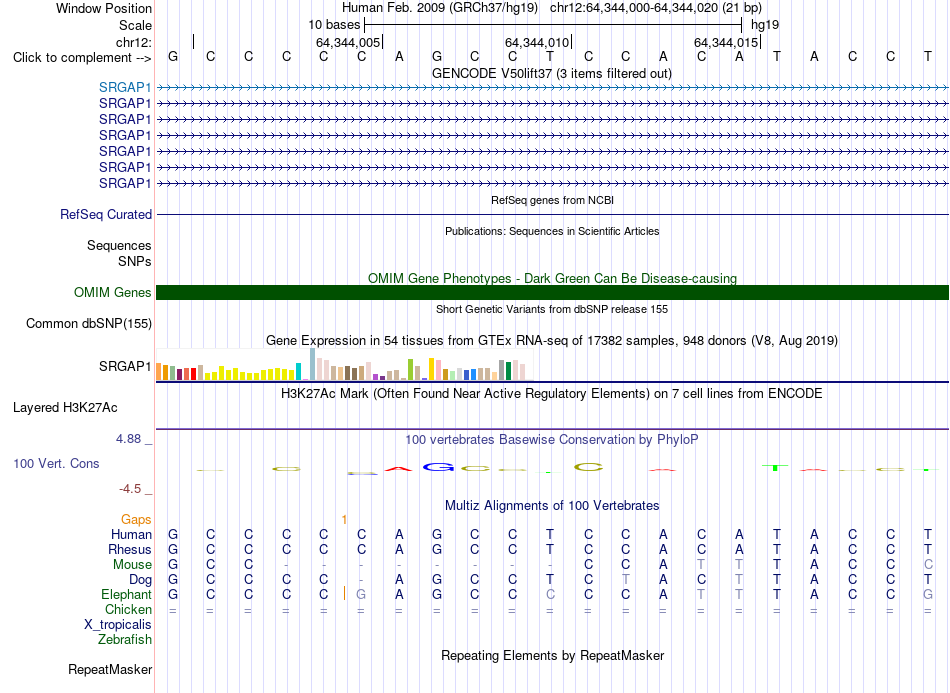Screen dimensions: 950x693
Task: Click SRGAP1 label beside GTEx expression bars
Action: coord(125,366)
